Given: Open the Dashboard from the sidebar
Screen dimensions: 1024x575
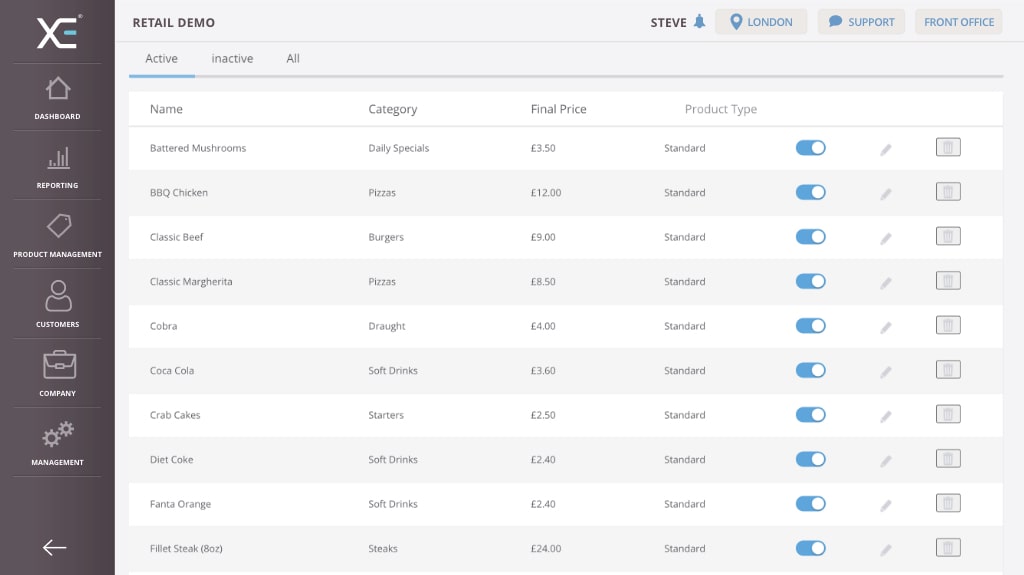Looking at the screenshot, I should [x=57, y=98].
